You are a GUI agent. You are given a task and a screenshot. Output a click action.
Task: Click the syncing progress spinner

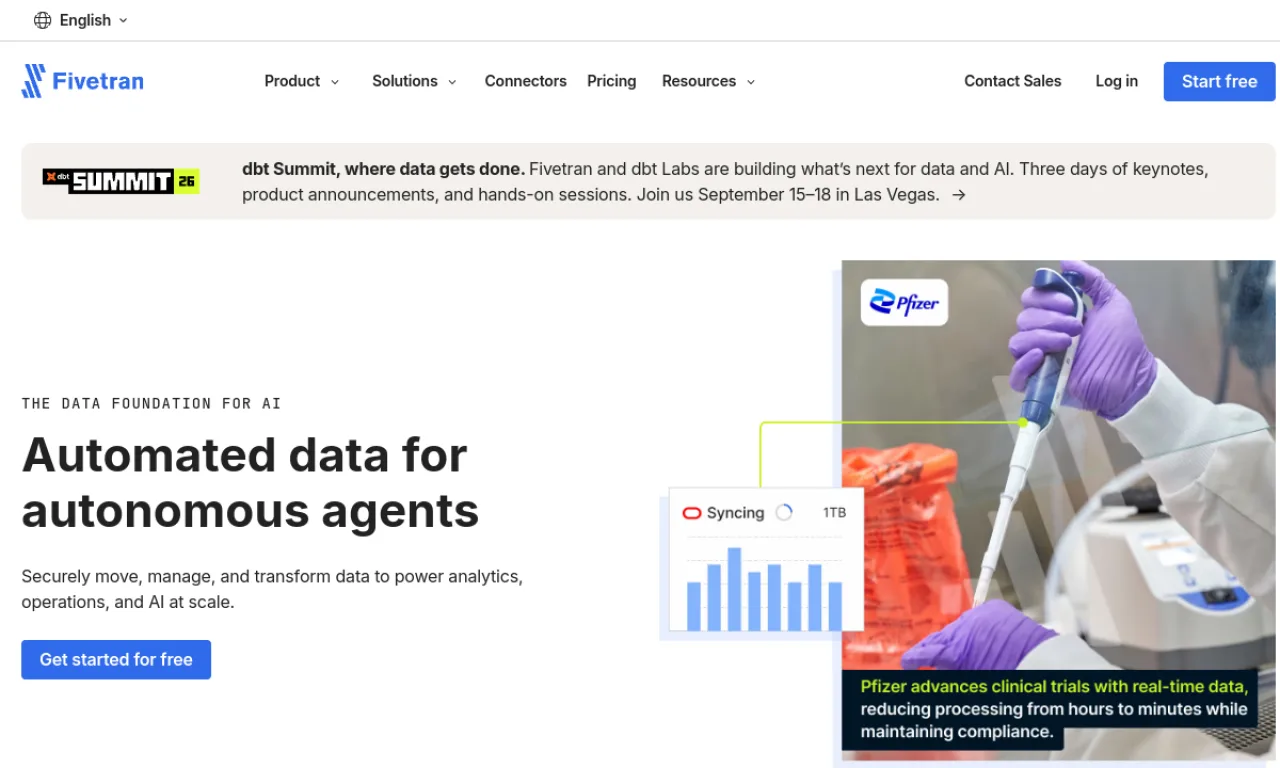(784, 512)
